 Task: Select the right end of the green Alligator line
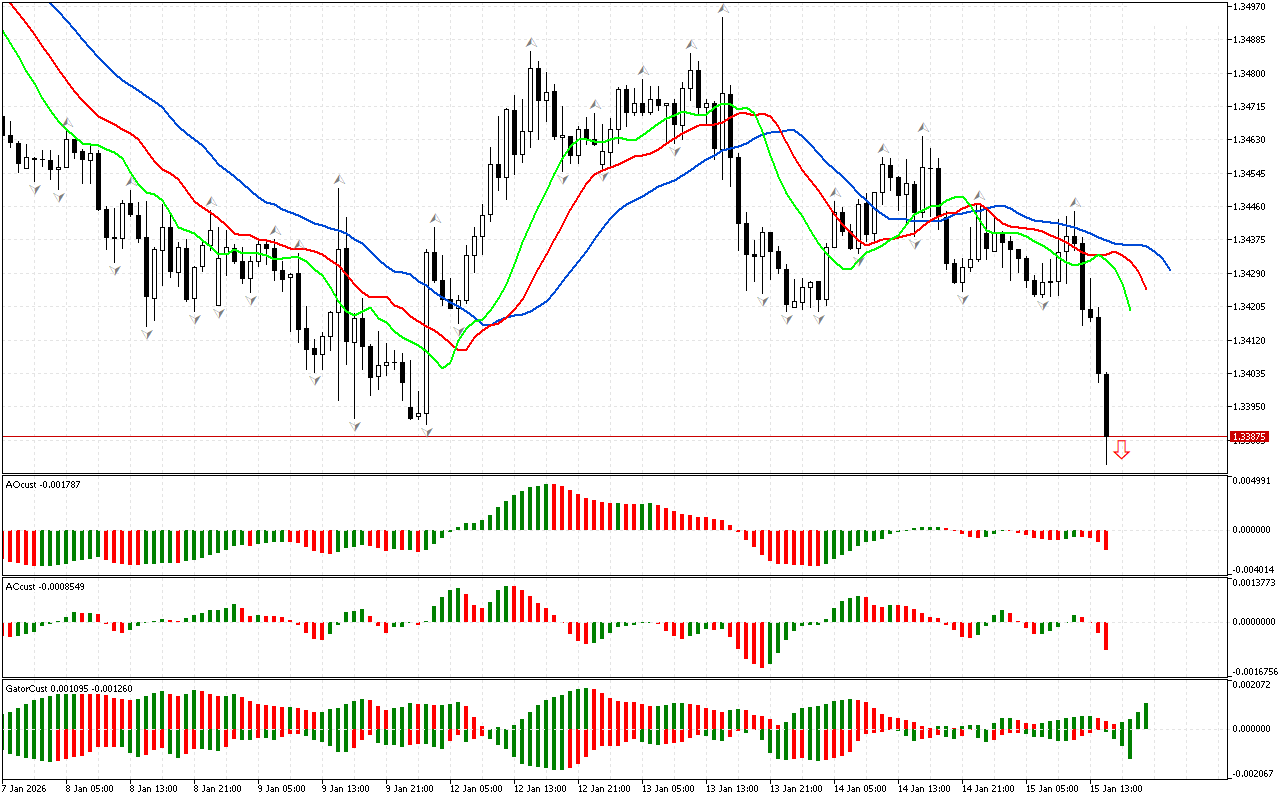1129,308
